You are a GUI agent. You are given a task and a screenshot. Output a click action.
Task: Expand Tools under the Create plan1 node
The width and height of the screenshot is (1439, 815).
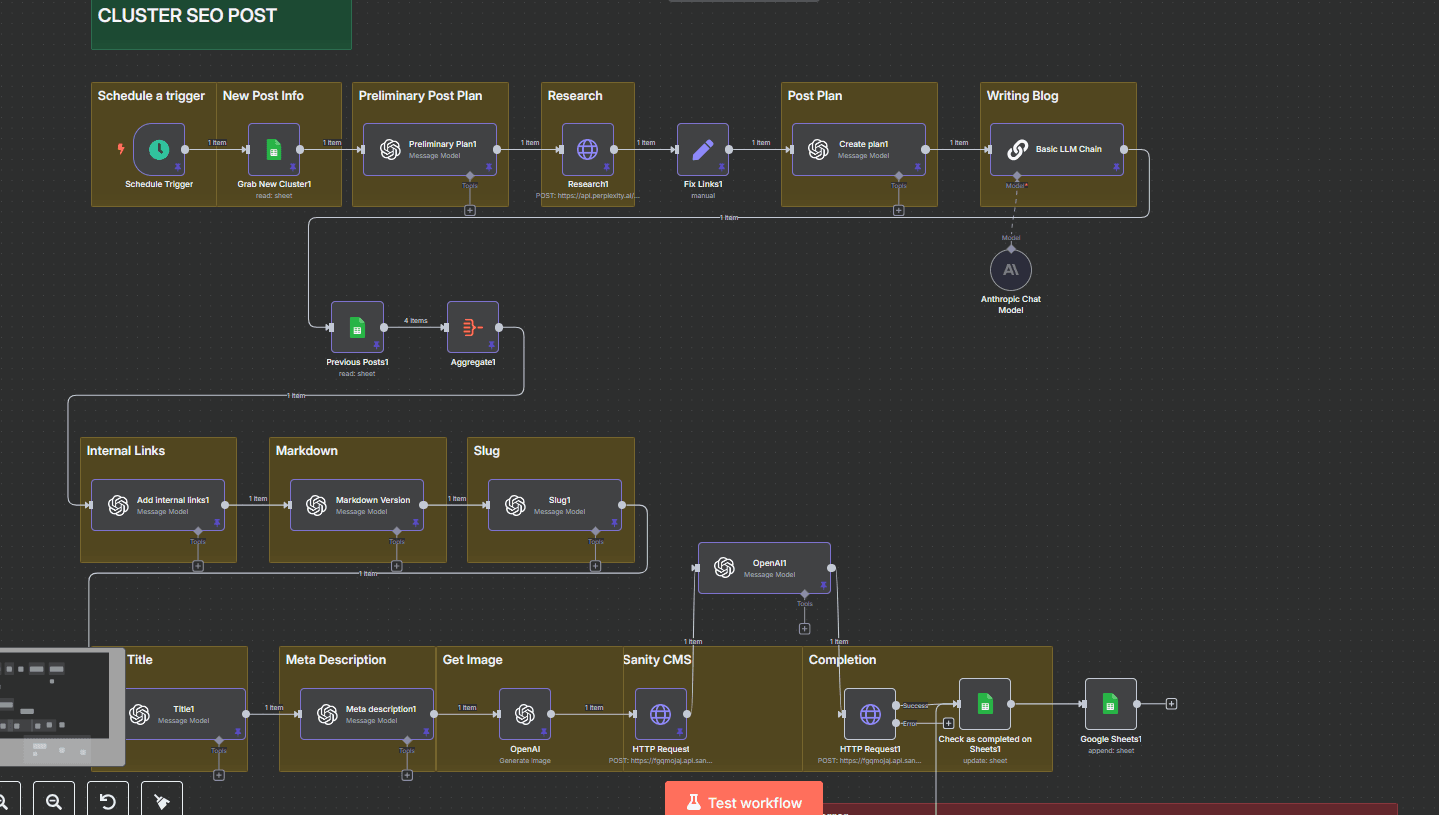(x=898, y=210)
